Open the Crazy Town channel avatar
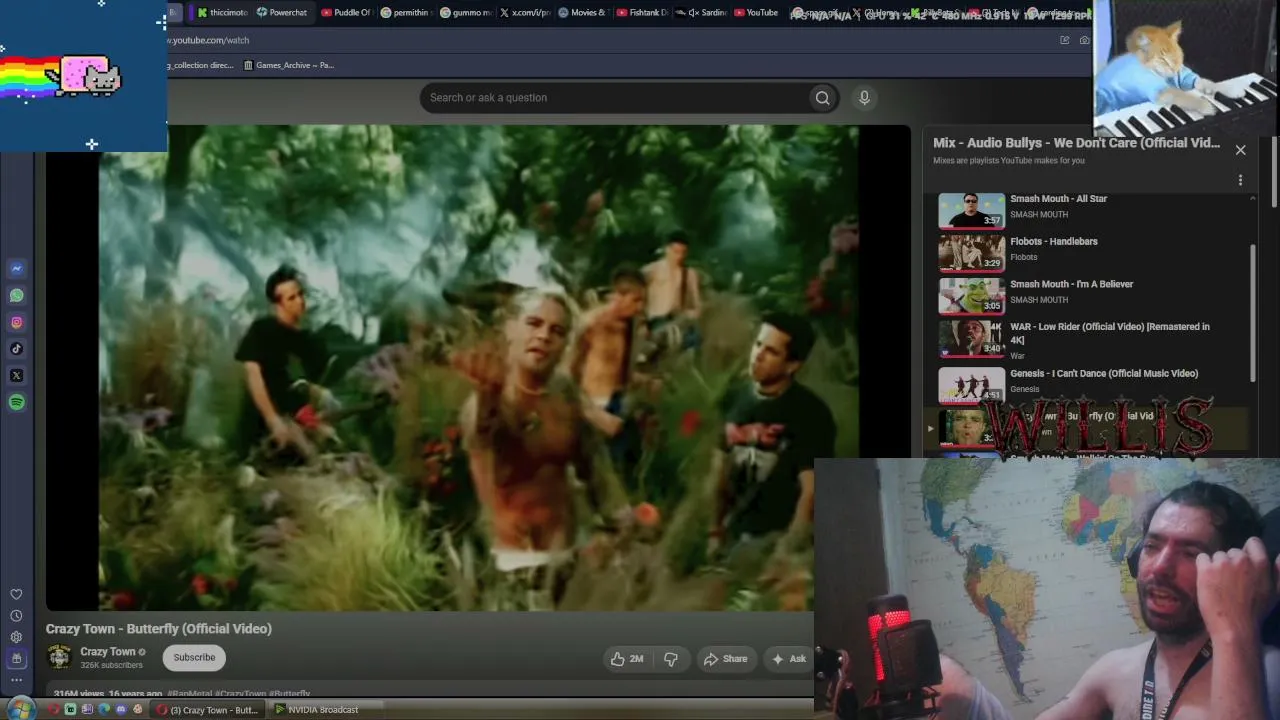The width and height of the screenshot is (1280, 720). [60, 657]
